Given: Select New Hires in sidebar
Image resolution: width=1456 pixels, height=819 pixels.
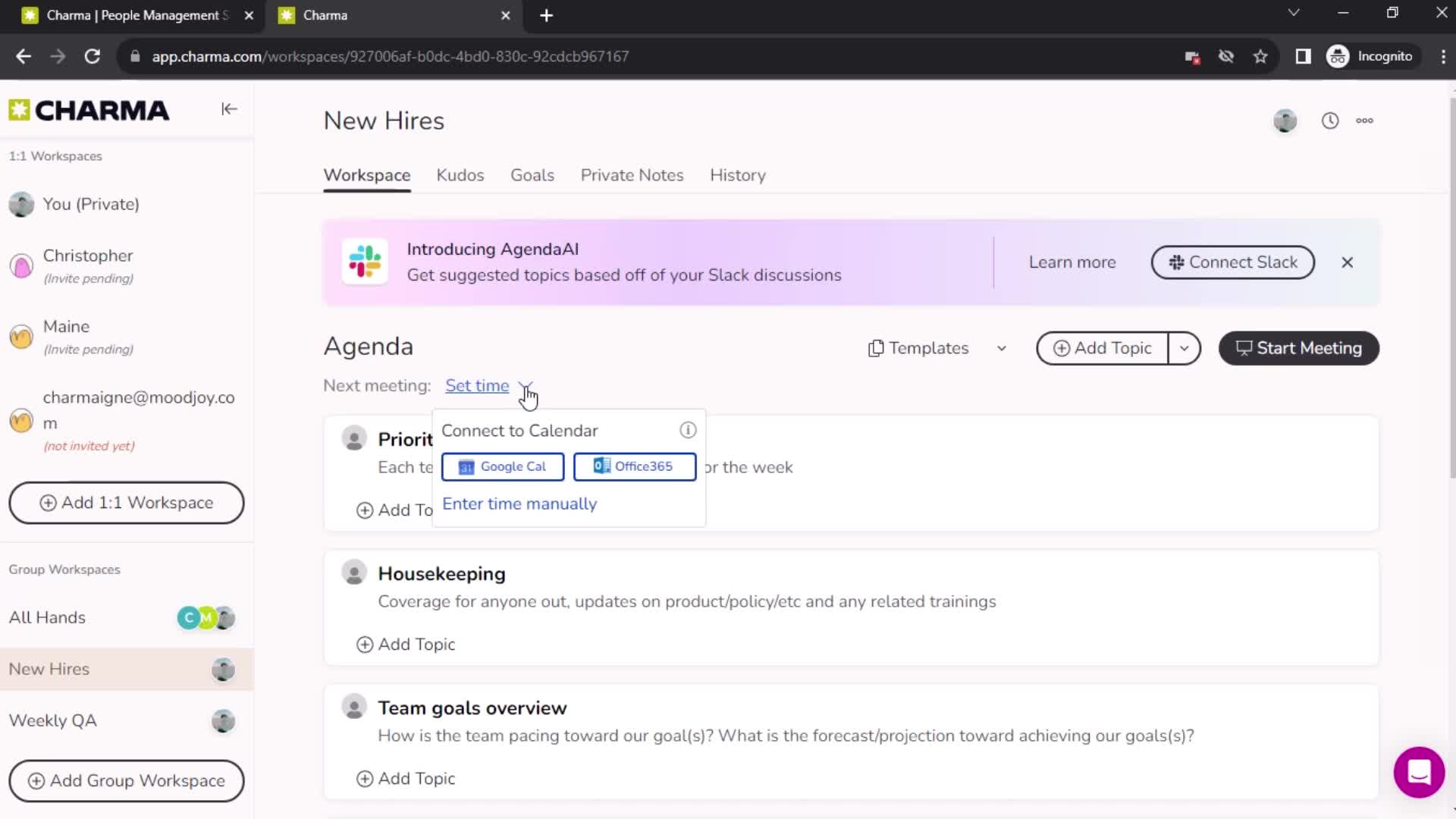Looking at the screenshot, I should coord(127,669).
